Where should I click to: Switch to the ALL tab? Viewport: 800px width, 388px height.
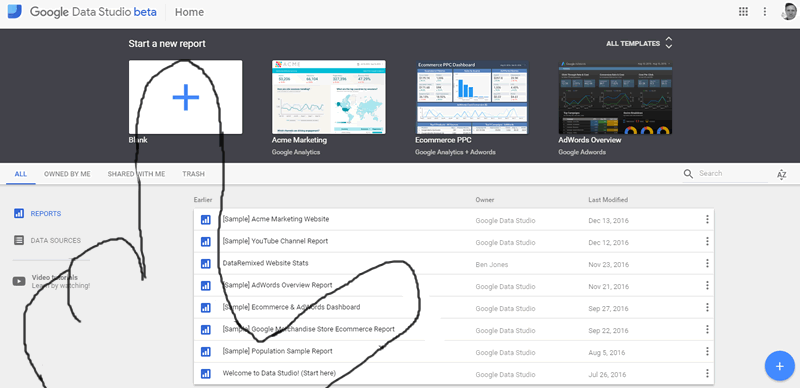click(21, 174)
